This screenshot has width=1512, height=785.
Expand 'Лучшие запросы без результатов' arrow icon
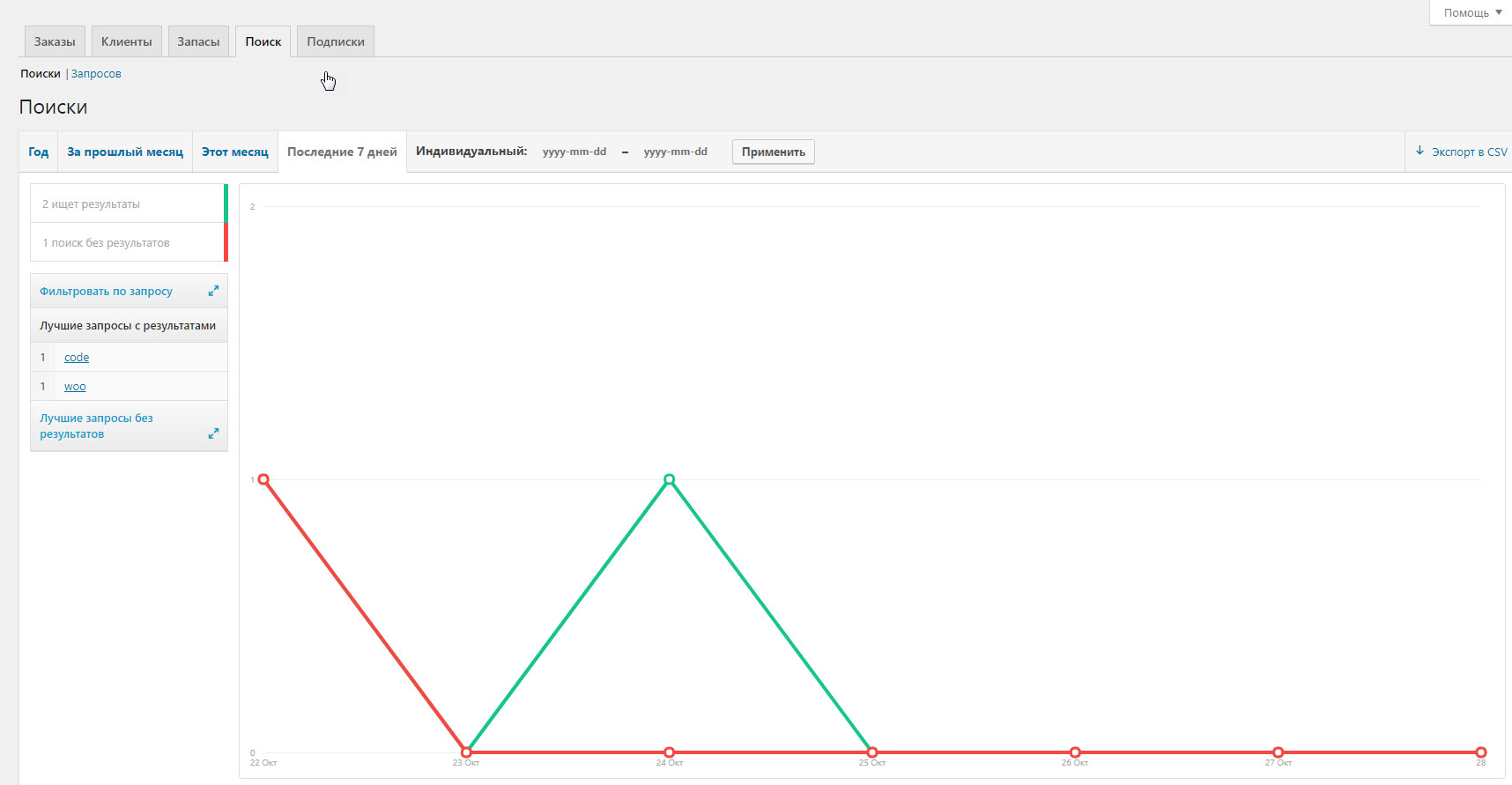pos(213,433)
